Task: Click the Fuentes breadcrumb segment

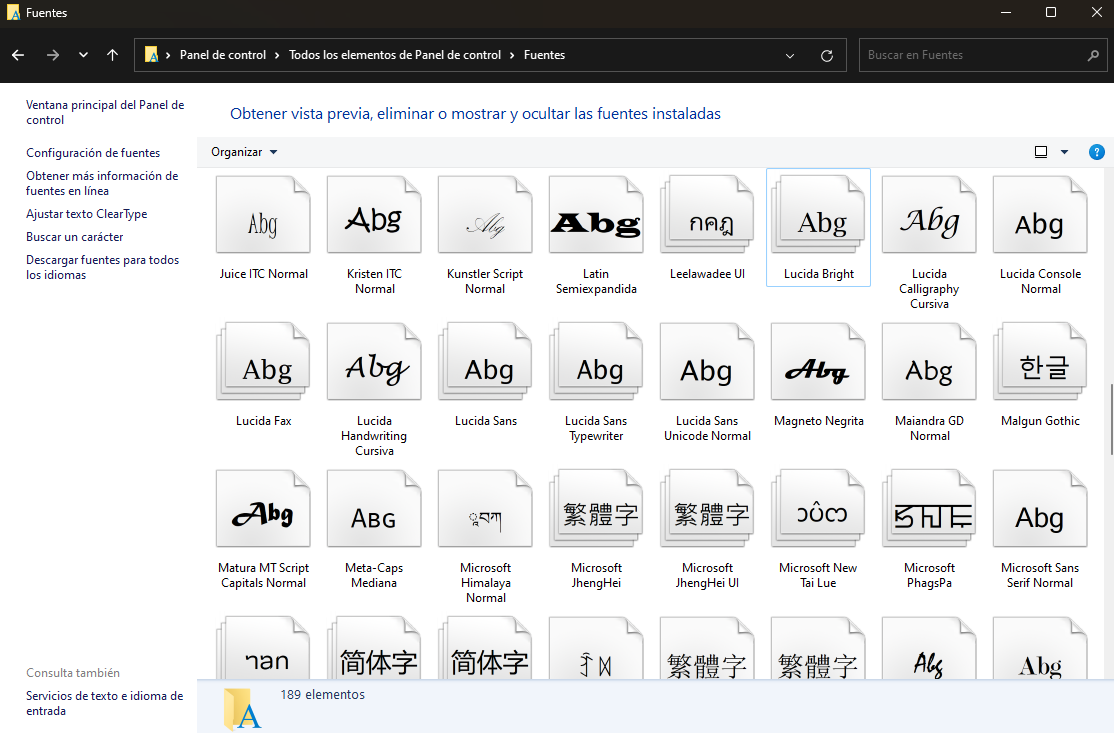Action: [x=544, y=55]
